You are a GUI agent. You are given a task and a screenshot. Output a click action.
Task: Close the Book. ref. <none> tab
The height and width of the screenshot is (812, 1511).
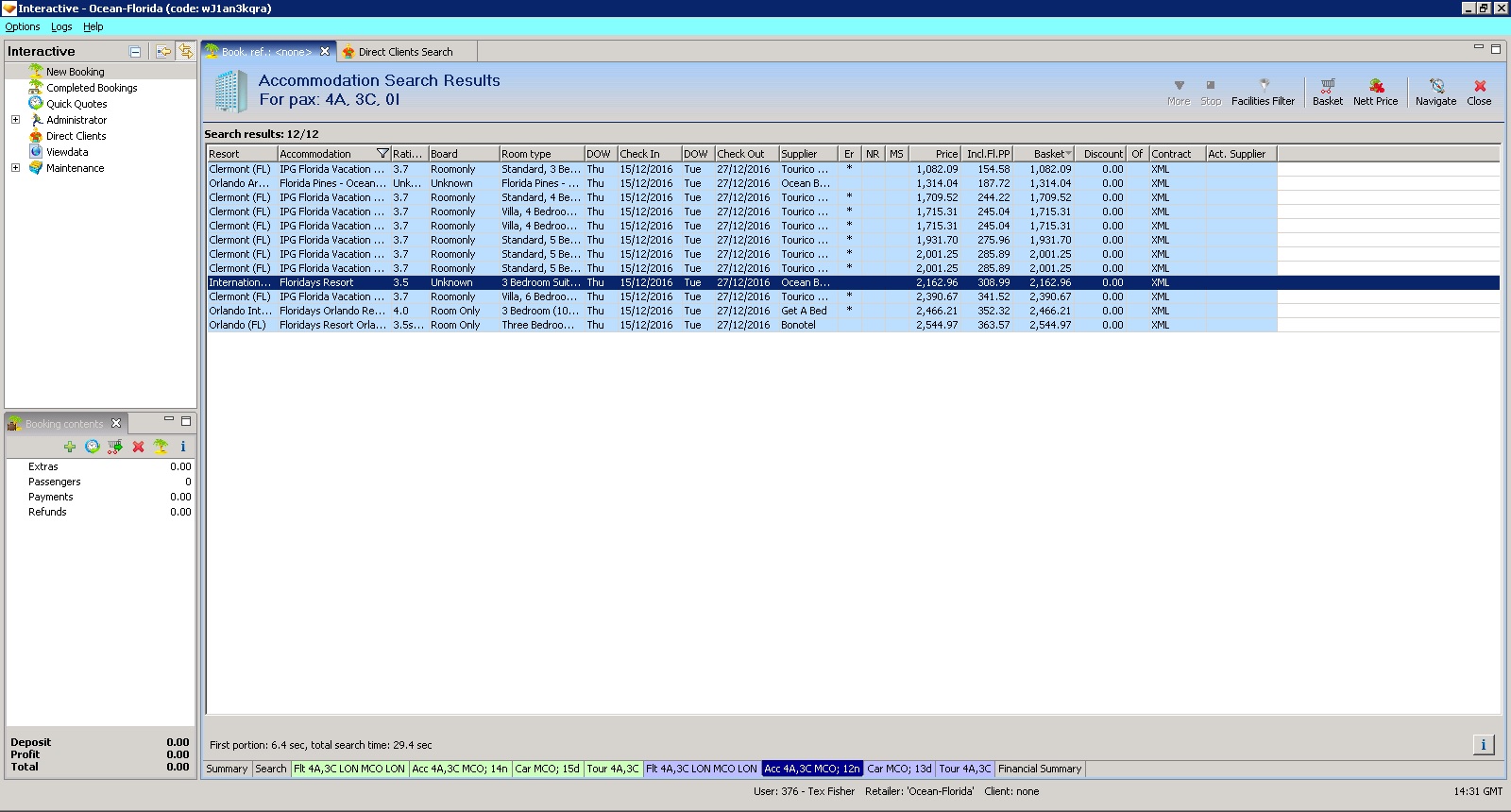tap(325, 52)
